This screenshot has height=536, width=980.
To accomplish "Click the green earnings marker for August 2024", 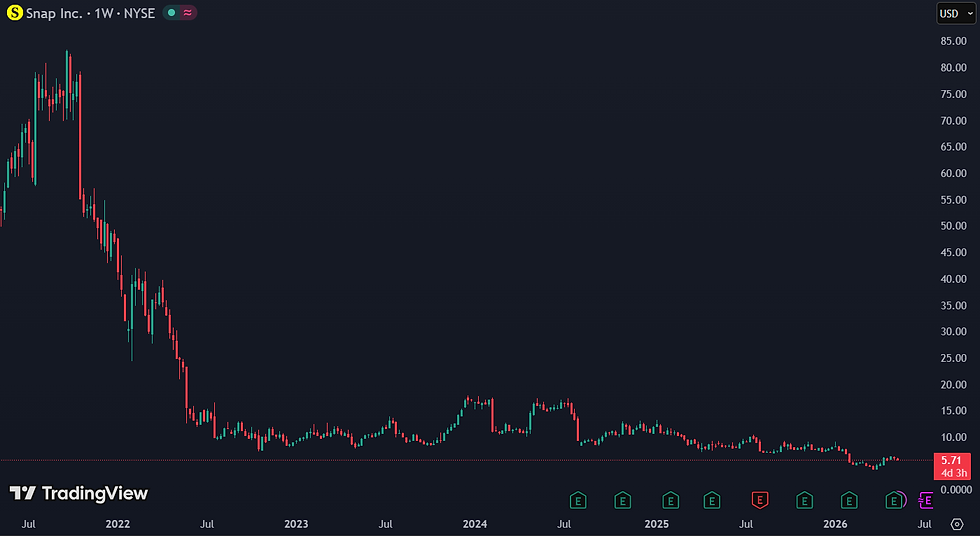I will click(x=578, y=500).
